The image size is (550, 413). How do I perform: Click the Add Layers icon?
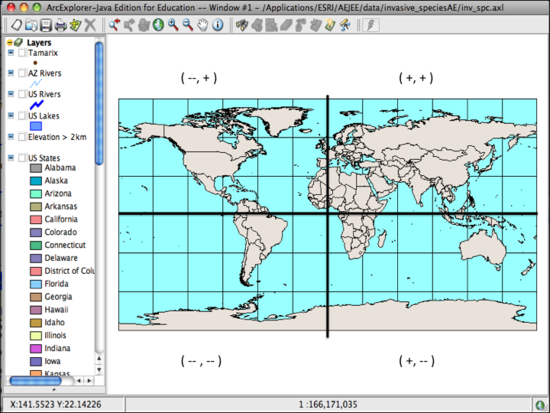tap(75, 25)
